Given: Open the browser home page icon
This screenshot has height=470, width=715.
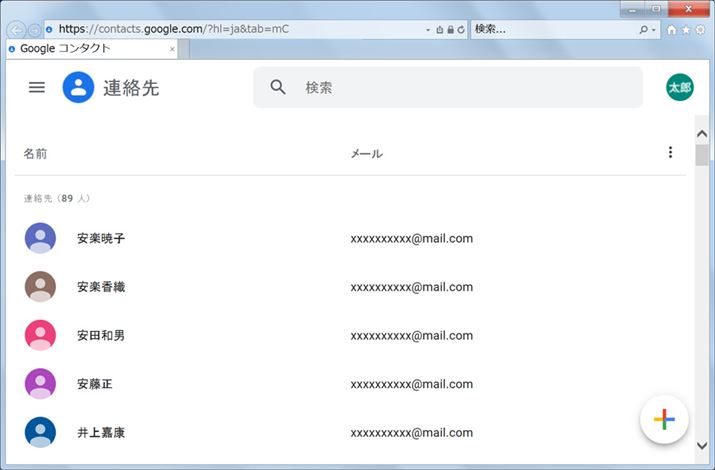Looking at the screenshot, I should tap(671, 30).
